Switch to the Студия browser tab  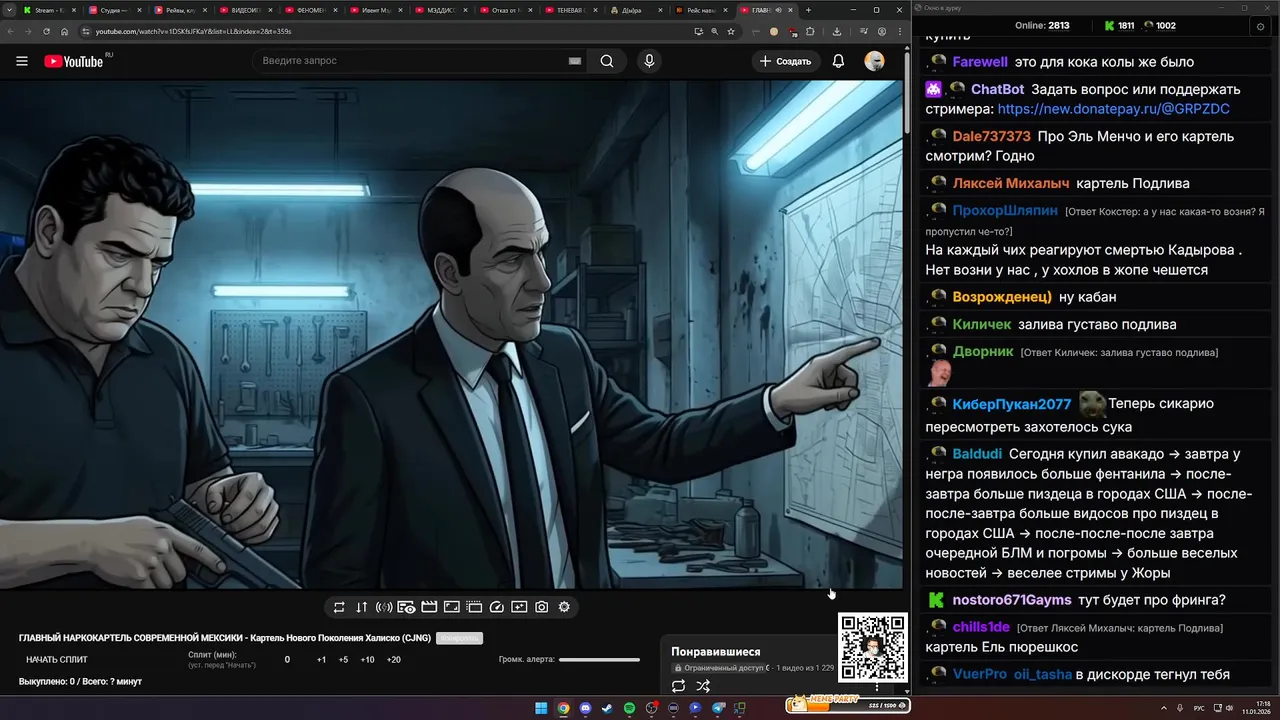(114, 10)
